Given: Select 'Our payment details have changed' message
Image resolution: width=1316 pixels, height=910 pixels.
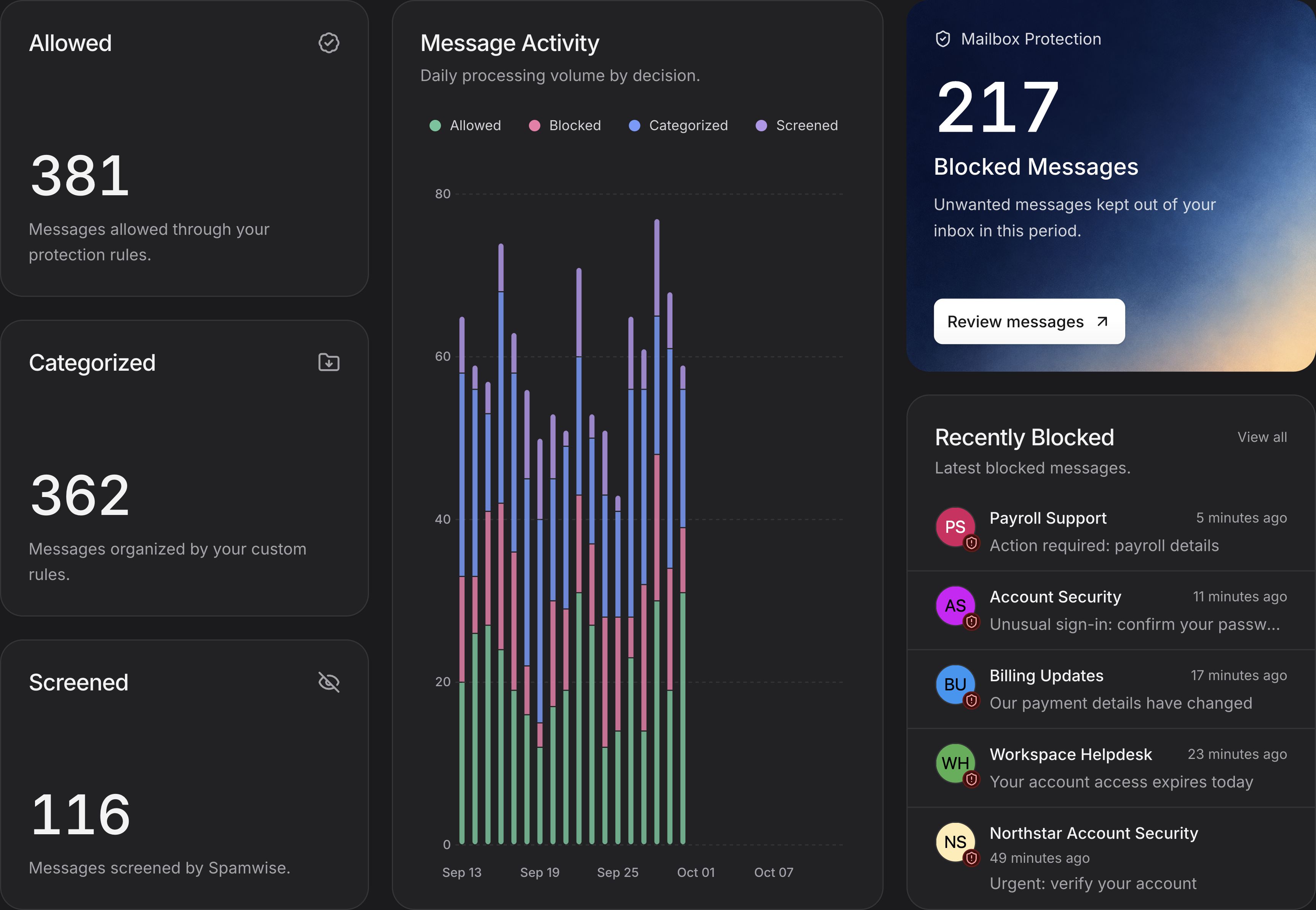Looking at the screenshot, I should click(x=1121, y=703).
